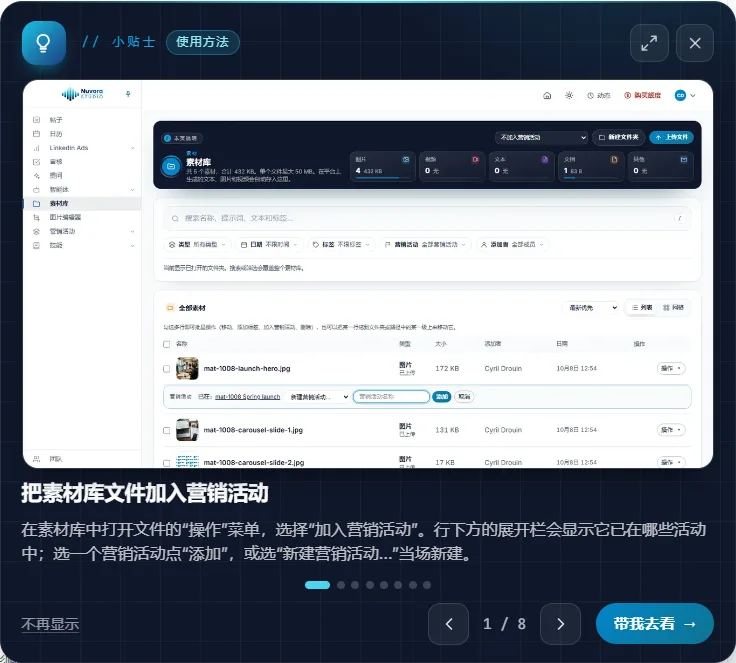Check the box for mat-1008-carousel-slide-2.jpg
736x663 pixels.
point(167,463)
